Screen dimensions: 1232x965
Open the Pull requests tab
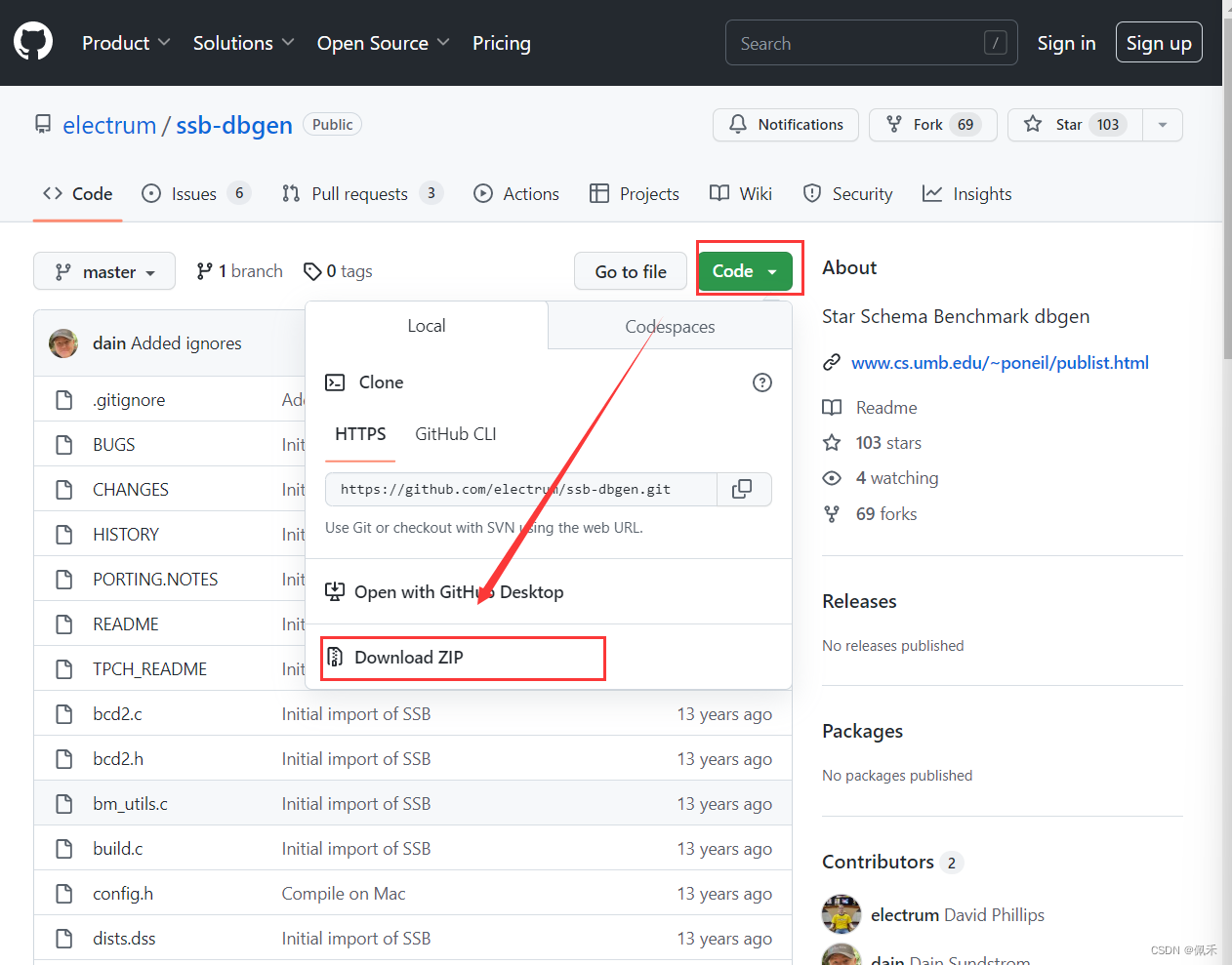[361, 193]
